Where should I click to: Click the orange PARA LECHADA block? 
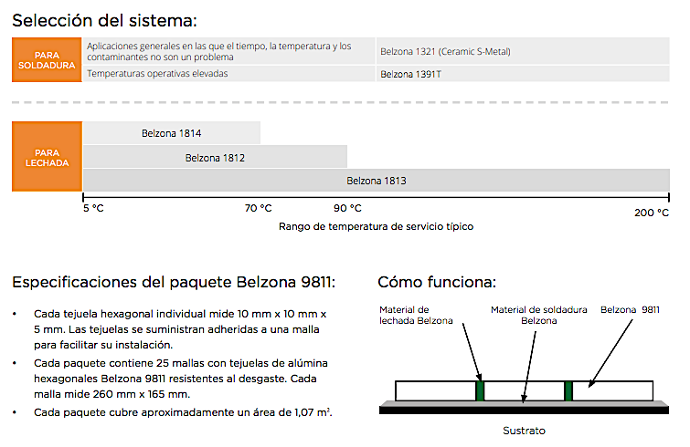click(46, 157)
